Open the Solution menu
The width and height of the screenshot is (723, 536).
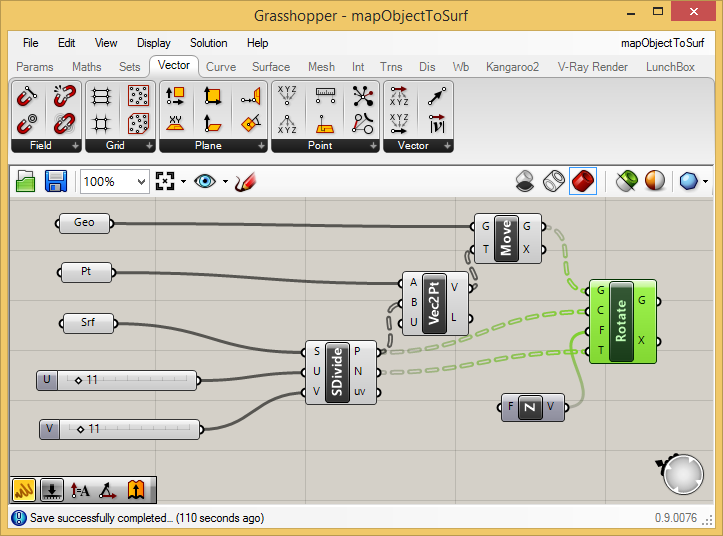(x=209, y=43)
